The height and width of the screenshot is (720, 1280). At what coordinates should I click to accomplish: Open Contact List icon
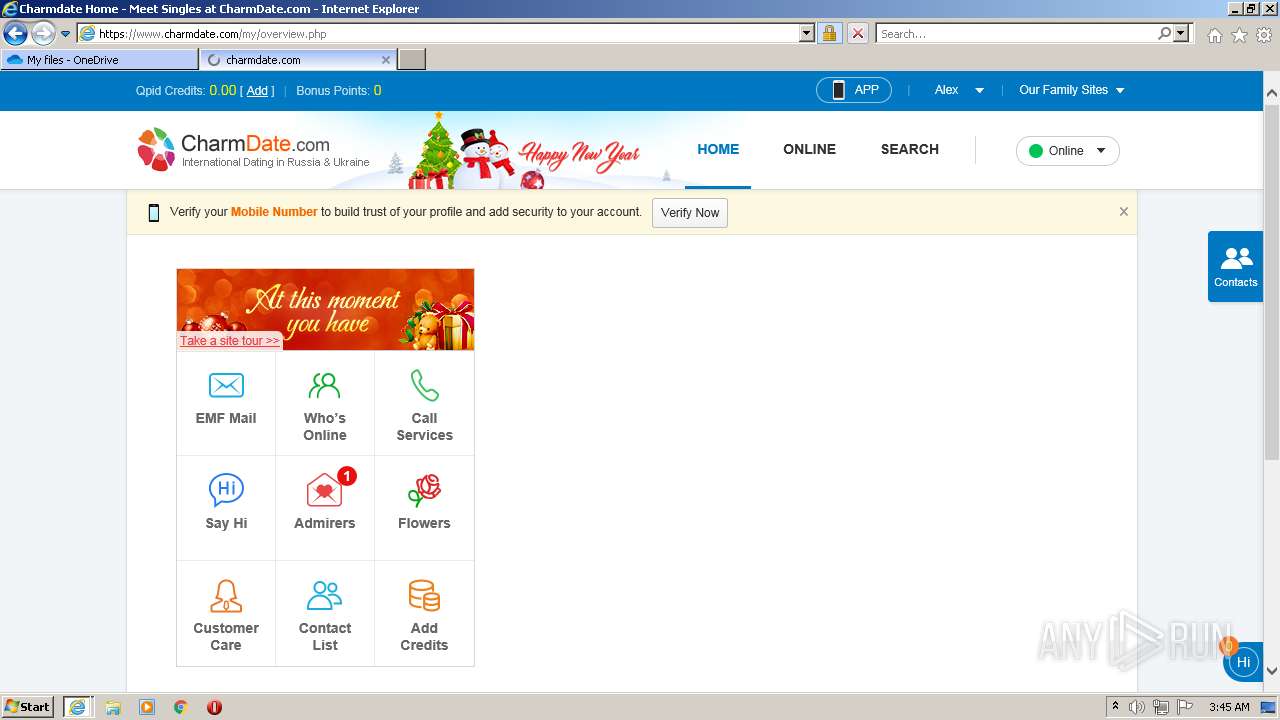324,596
